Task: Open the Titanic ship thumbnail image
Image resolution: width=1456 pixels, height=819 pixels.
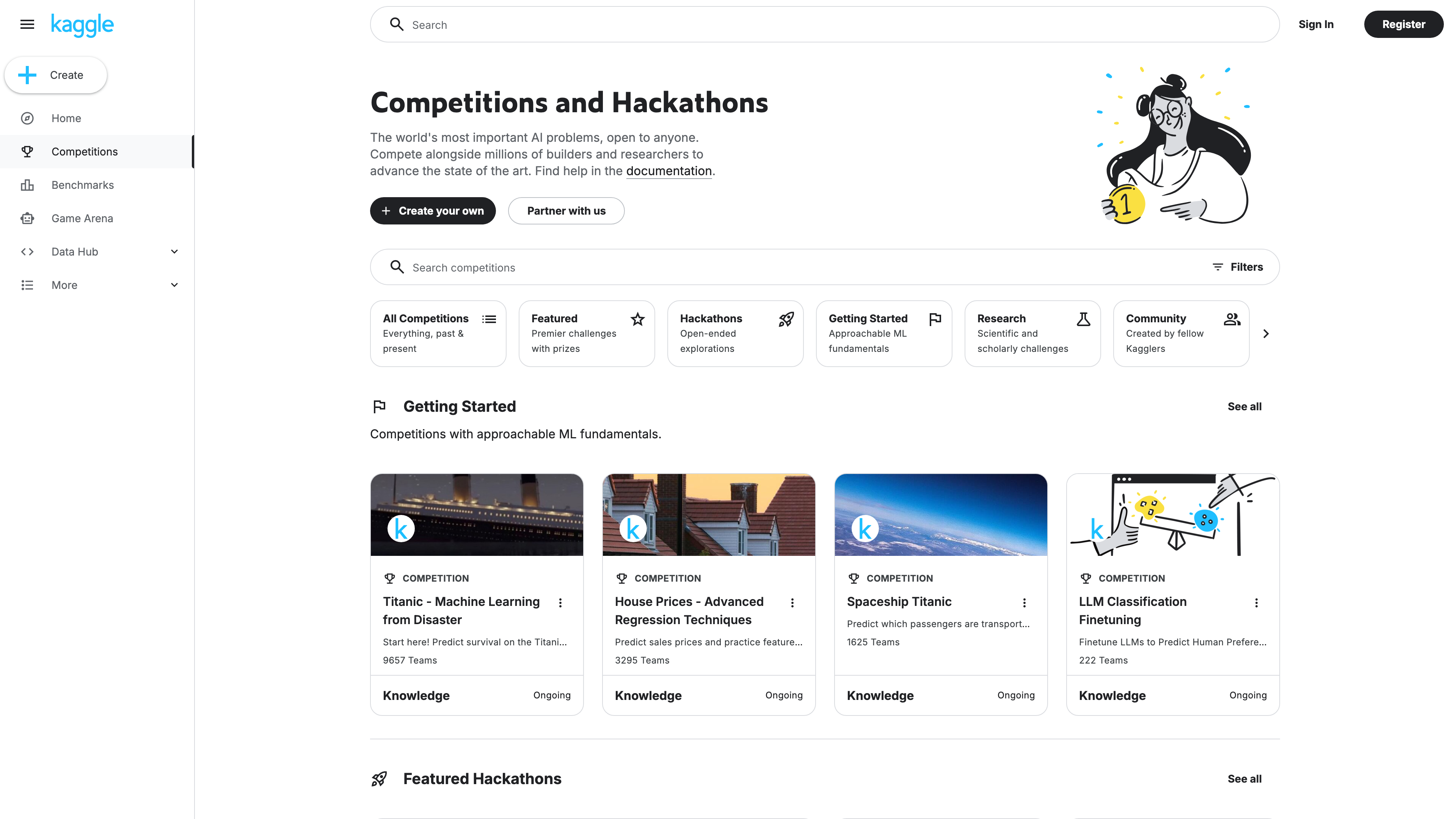Action: (477, 515)
